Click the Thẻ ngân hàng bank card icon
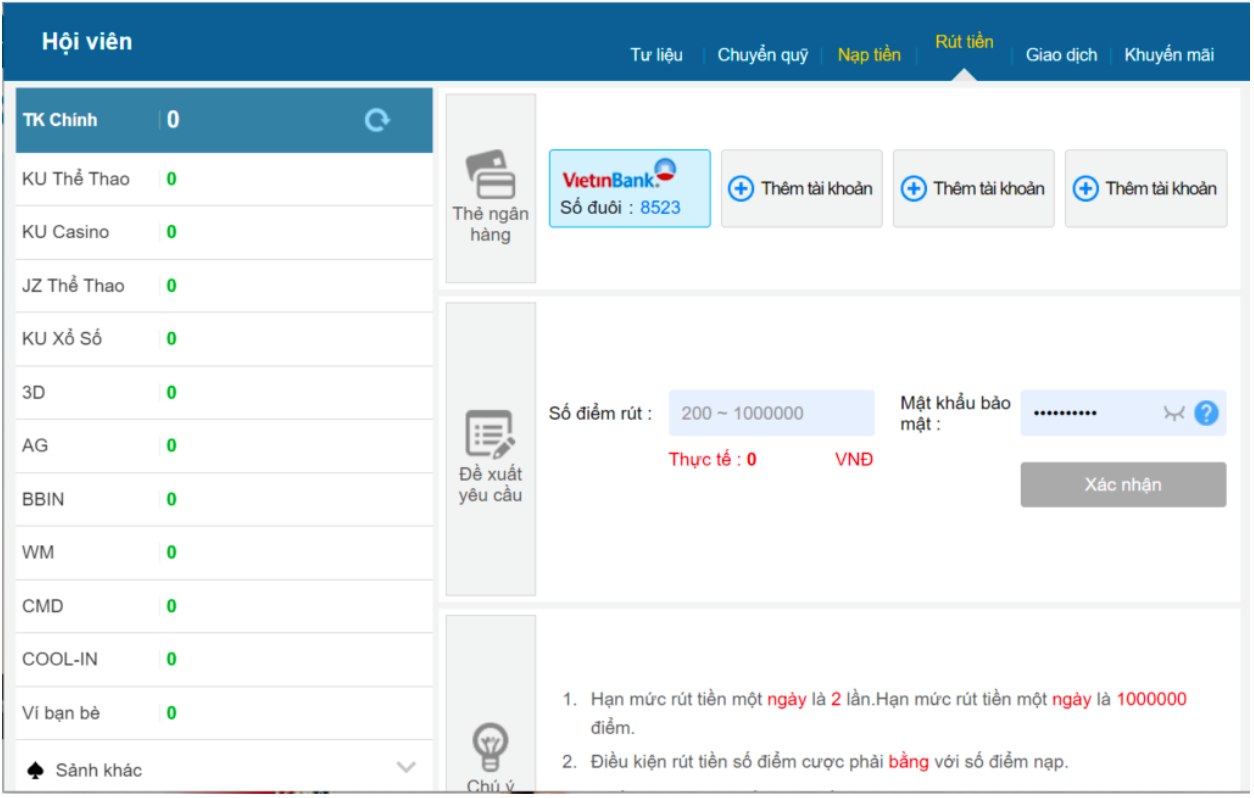Viewport: 1254px width, 798px height. (489, 181)
